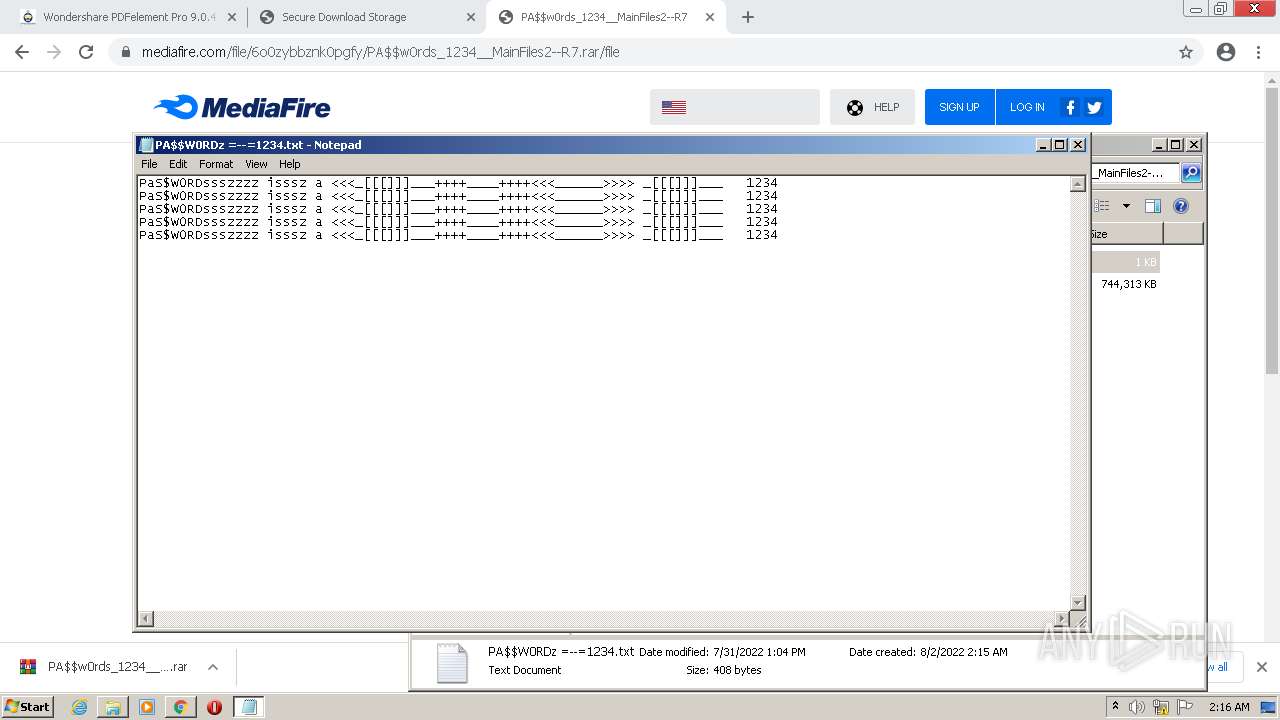Click the Action Center flag icon
The height and width of the screenshot is (720, 1280).
1184,707
